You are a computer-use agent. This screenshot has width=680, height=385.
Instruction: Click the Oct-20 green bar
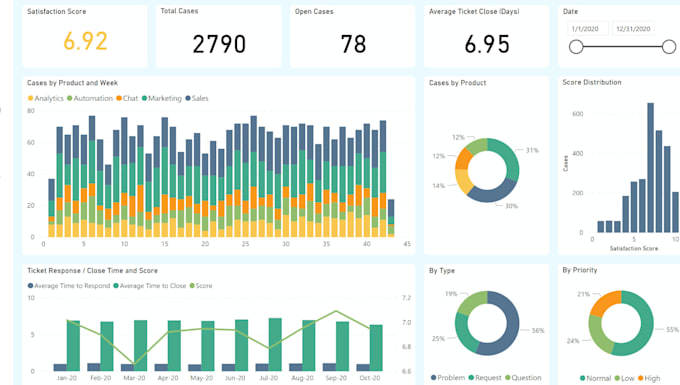[376, 348]
